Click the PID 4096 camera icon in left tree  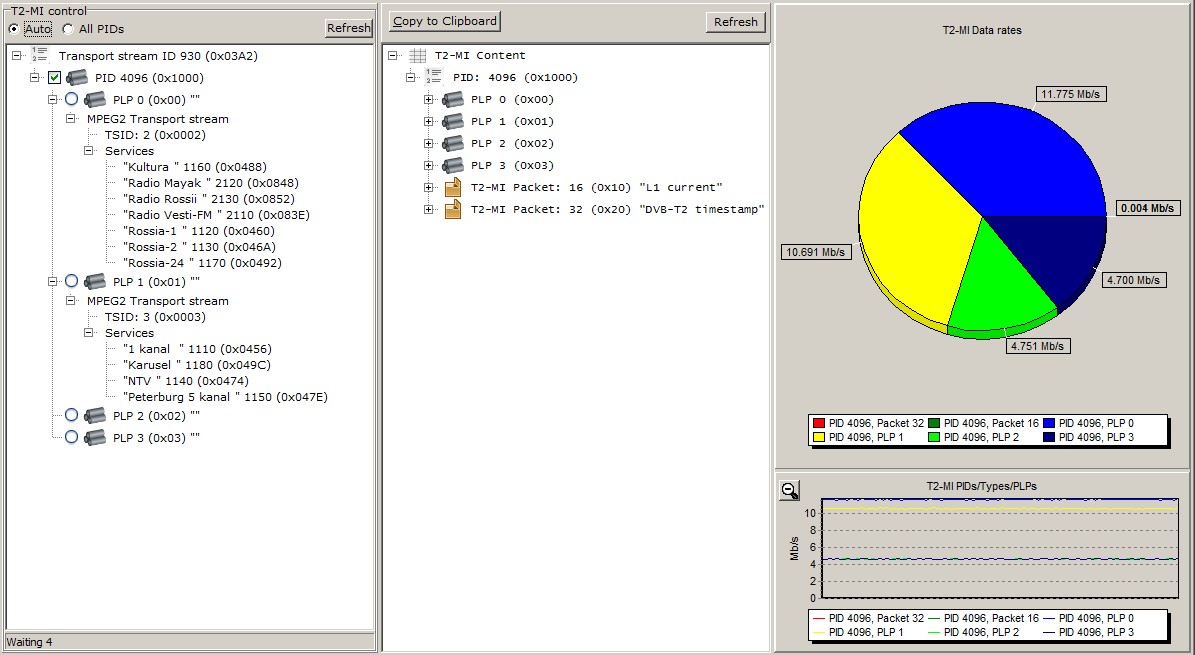pyautogui.click(x=77, y=77)
